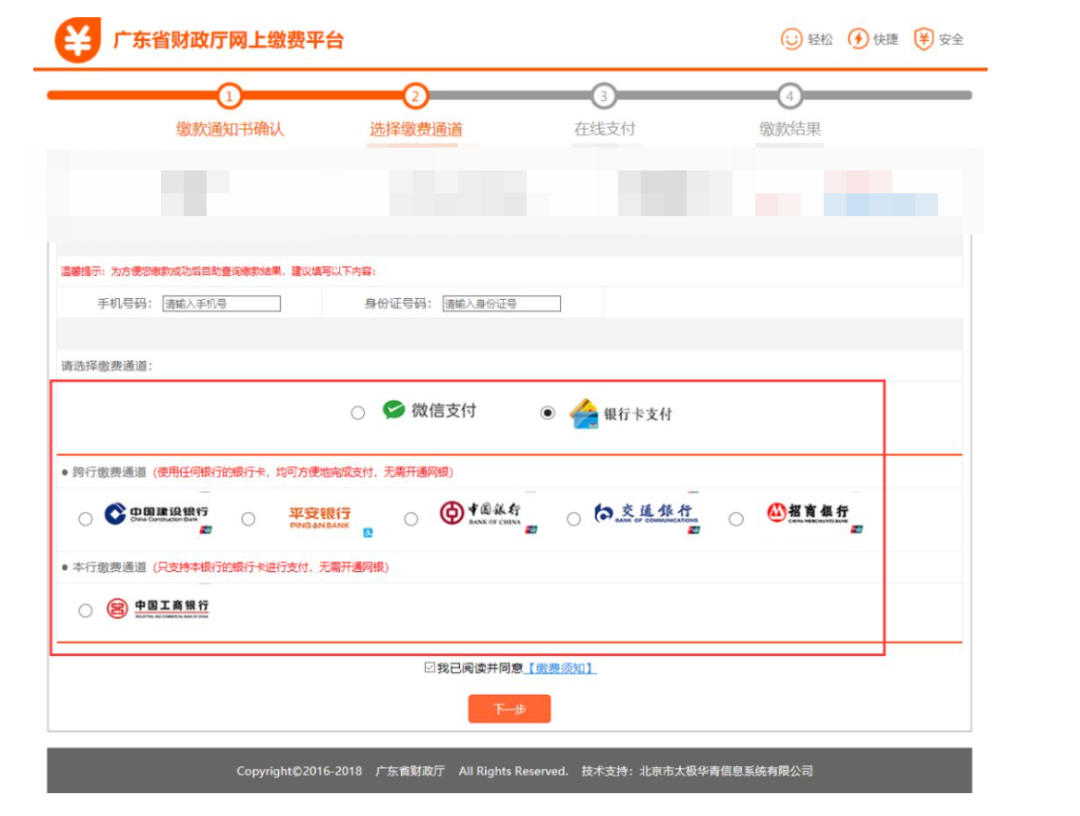Click the red 温馨提示 notice text
The image size is (1080, 816).
pyautogui.click(x=218, y=271)
